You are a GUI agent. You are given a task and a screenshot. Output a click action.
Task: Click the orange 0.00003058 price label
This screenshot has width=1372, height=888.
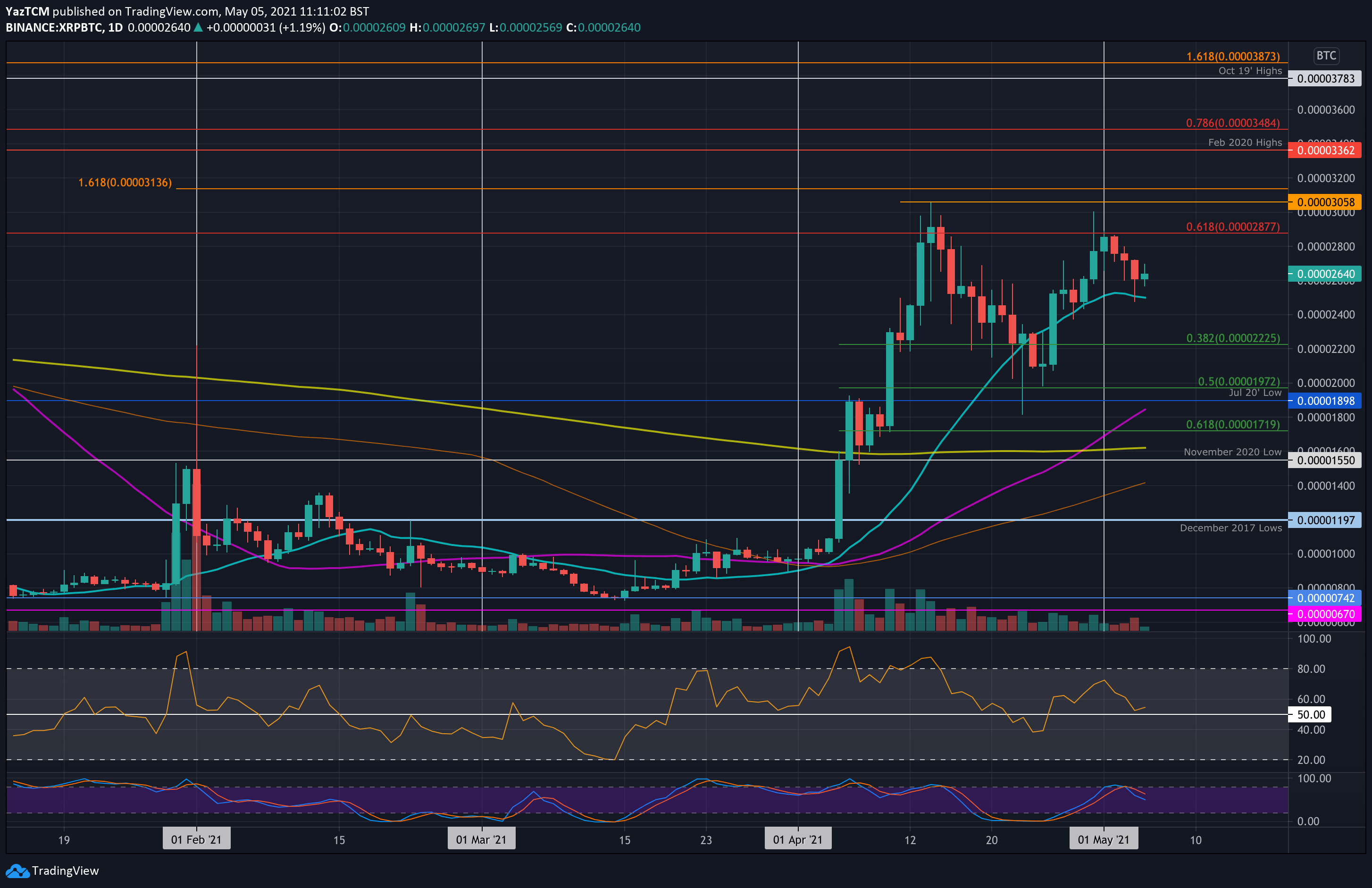[x=1325, y=202]
